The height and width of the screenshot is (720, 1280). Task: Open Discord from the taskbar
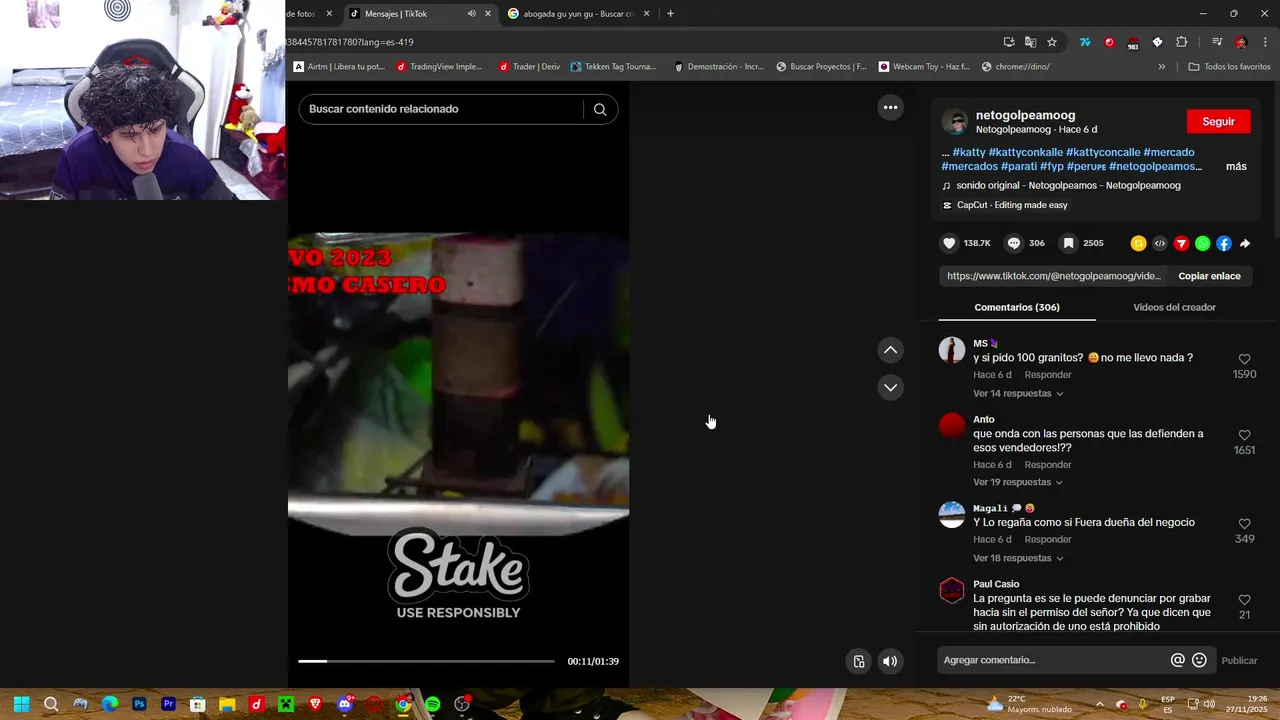[345, 704]
